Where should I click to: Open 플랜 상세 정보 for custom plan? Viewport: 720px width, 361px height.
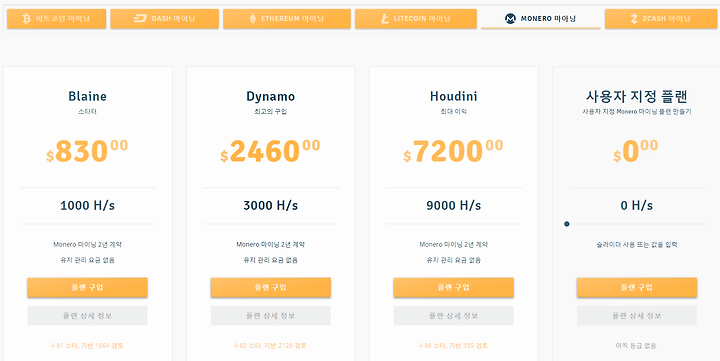tap(636, 316)
